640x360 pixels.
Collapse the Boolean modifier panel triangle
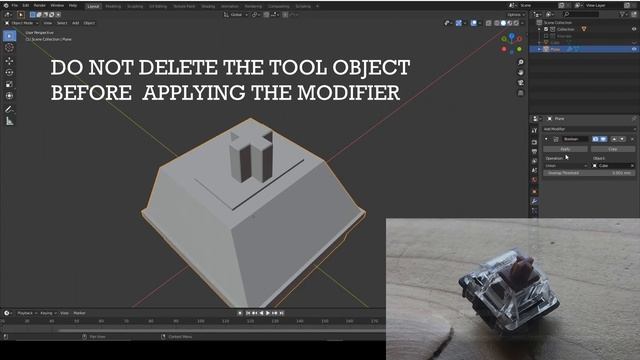point(546,139)
